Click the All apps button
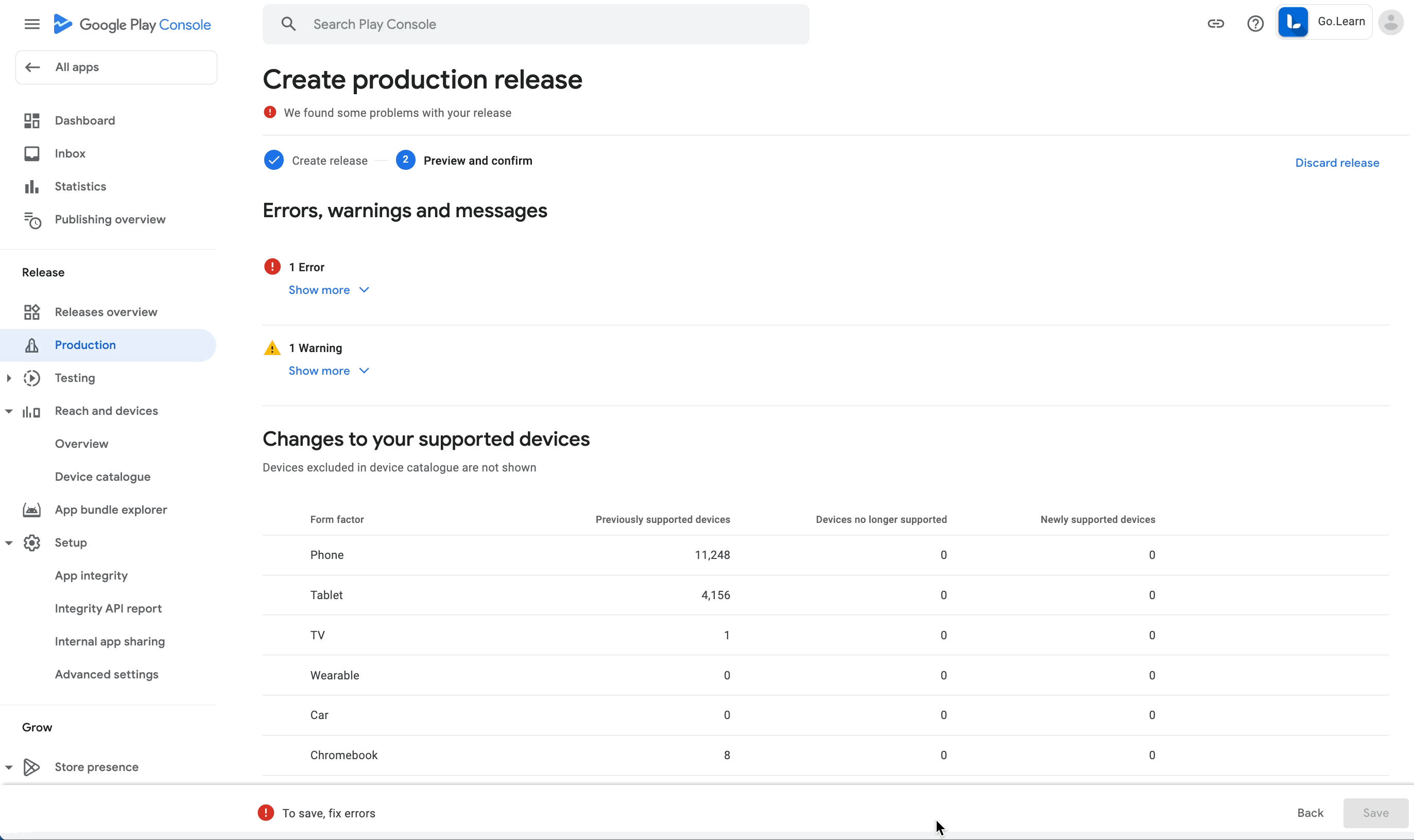Viewport: 1414px width, 840px height. (x=116, y=67)
